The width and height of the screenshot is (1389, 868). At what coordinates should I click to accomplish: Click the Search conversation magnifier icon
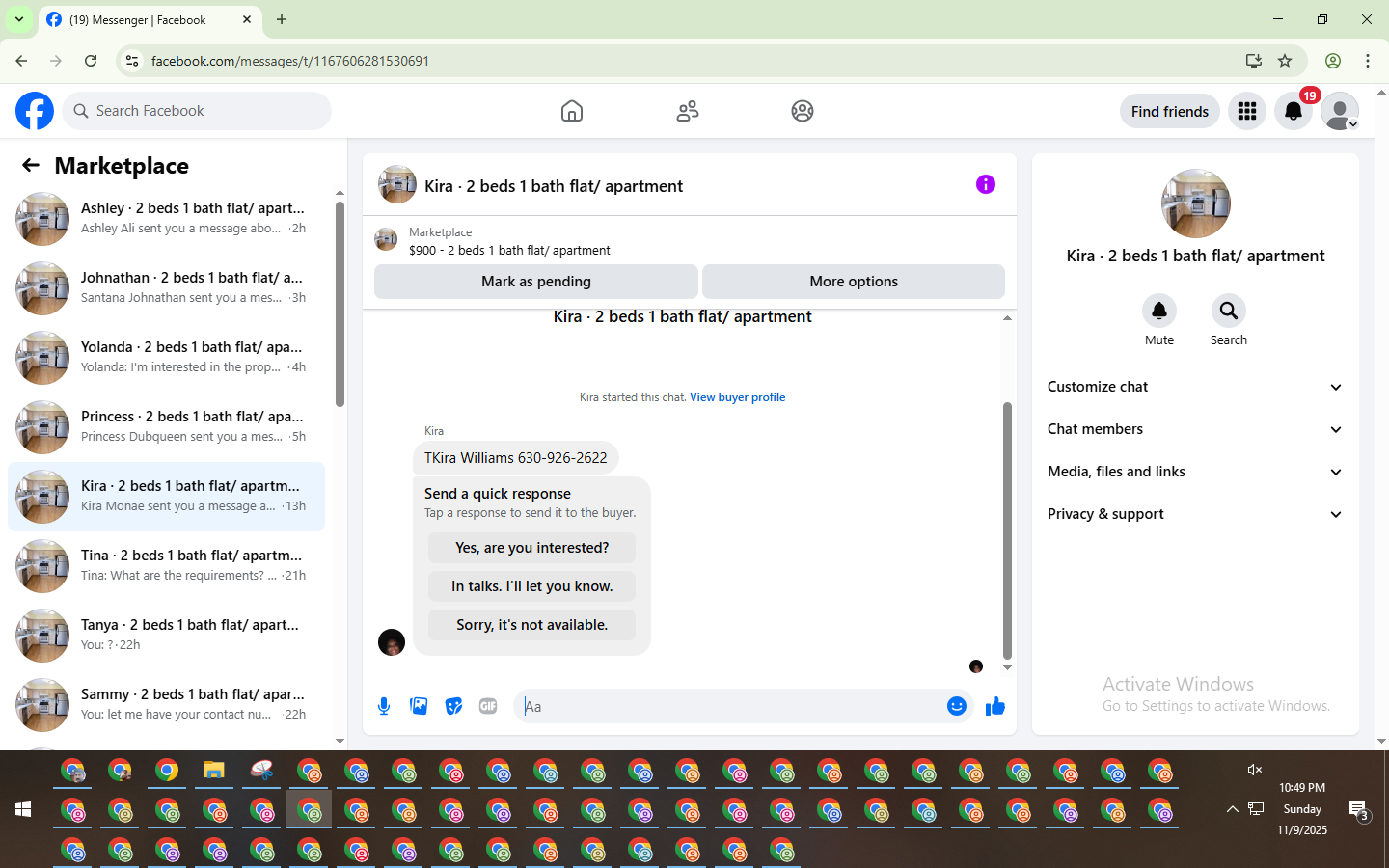(1229, 311)
